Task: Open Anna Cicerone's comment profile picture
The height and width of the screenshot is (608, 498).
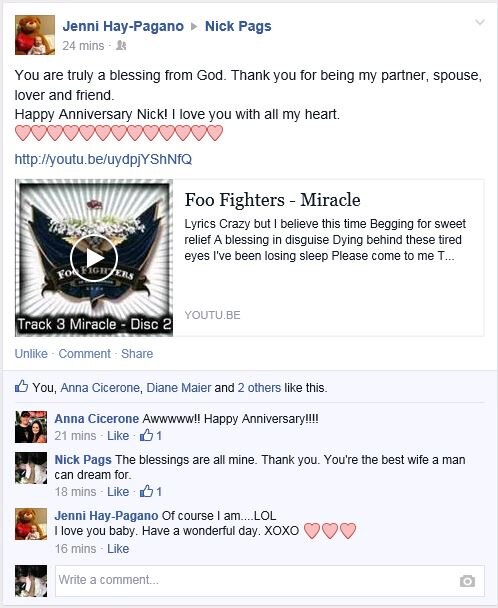Action: (31, 427)
